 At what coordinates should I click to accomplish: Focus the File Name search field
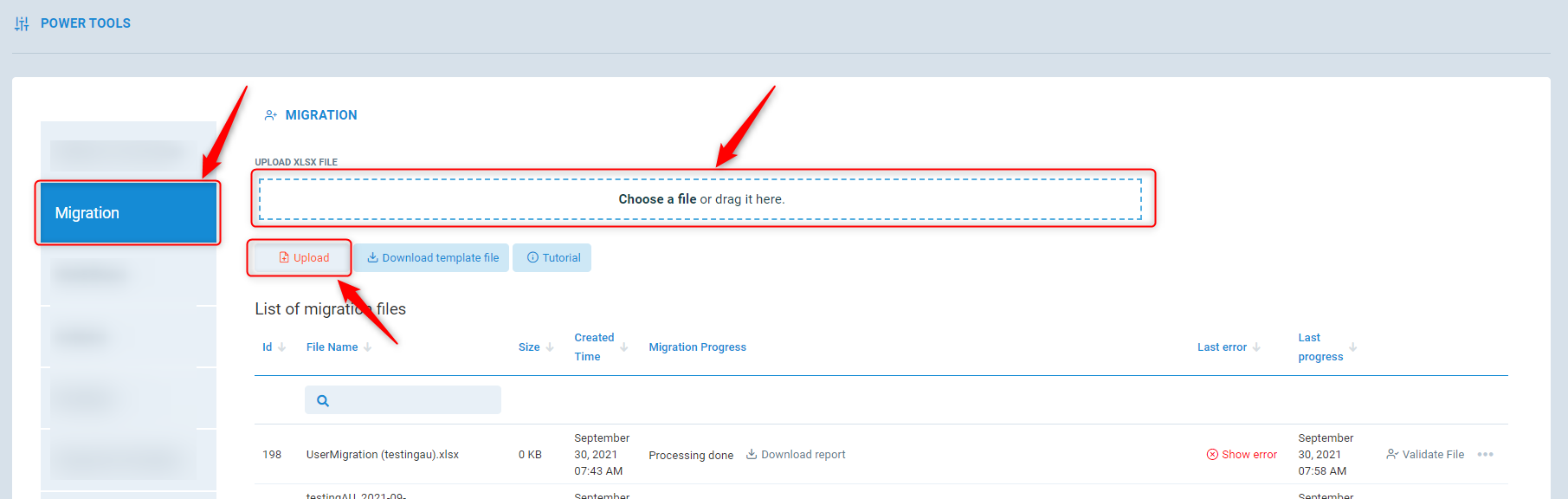[413, 400]
